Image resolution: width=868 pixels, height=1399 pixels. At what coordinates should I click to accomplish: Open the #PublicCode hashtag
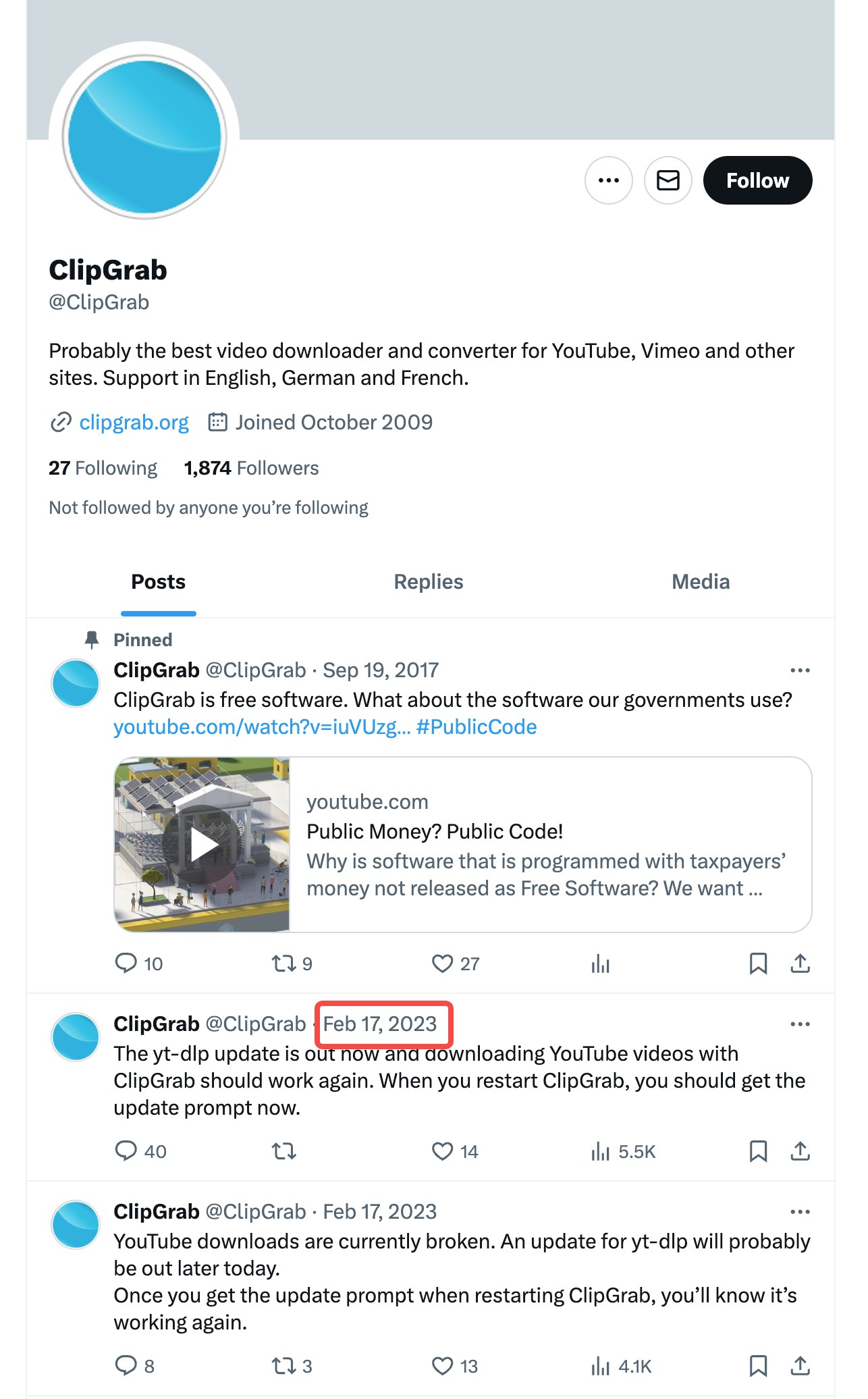(477, 727)
